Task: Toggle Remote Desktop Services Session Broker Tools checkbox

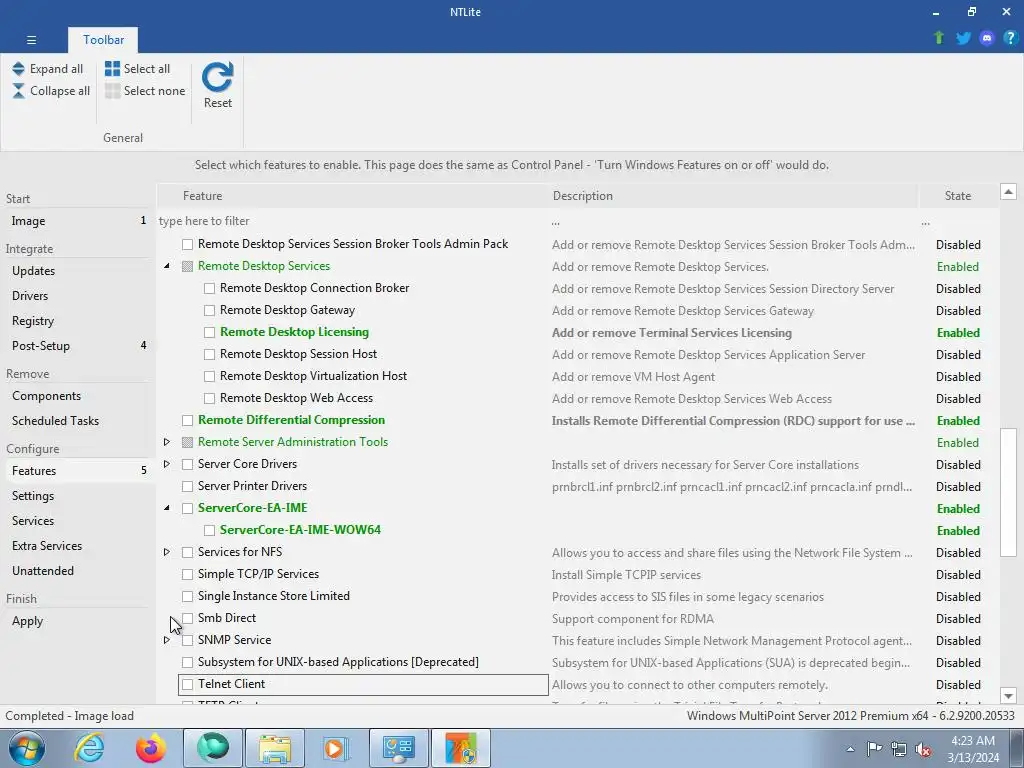Action: [187, 244]
